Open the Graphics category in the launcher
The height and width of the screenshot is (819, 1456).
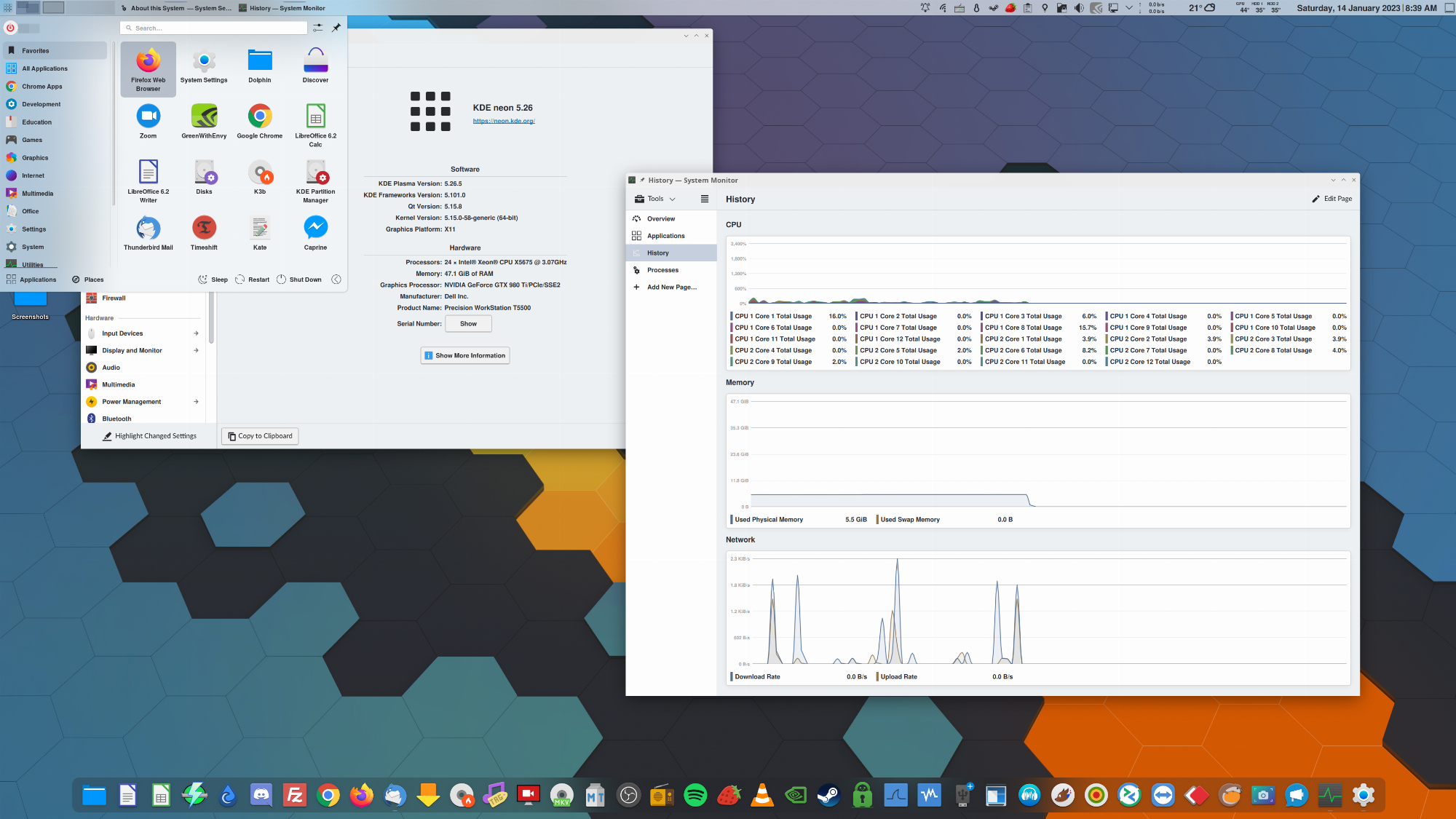[x=35, y=158]
